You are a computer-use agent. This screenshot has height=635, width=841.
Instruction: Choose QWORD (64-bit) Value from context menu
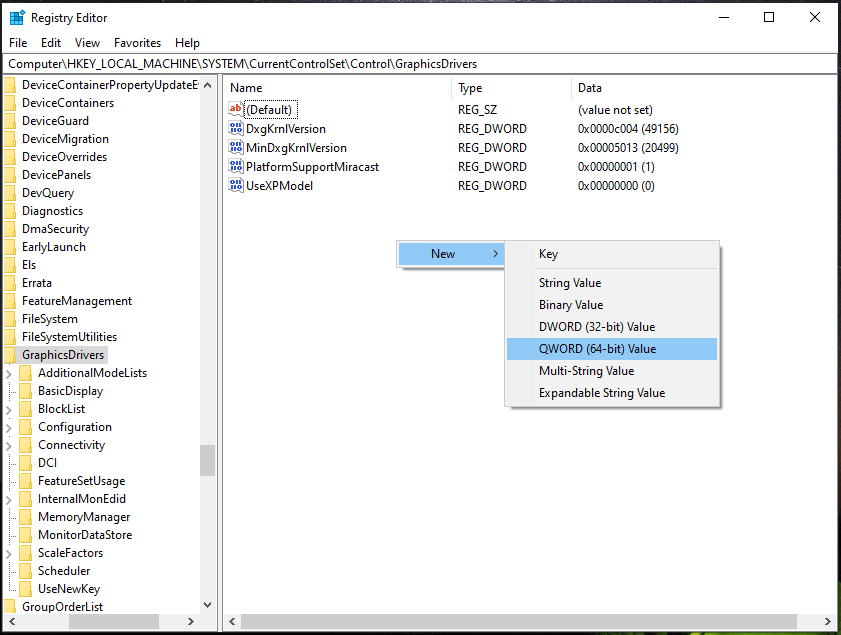[599, 348]
